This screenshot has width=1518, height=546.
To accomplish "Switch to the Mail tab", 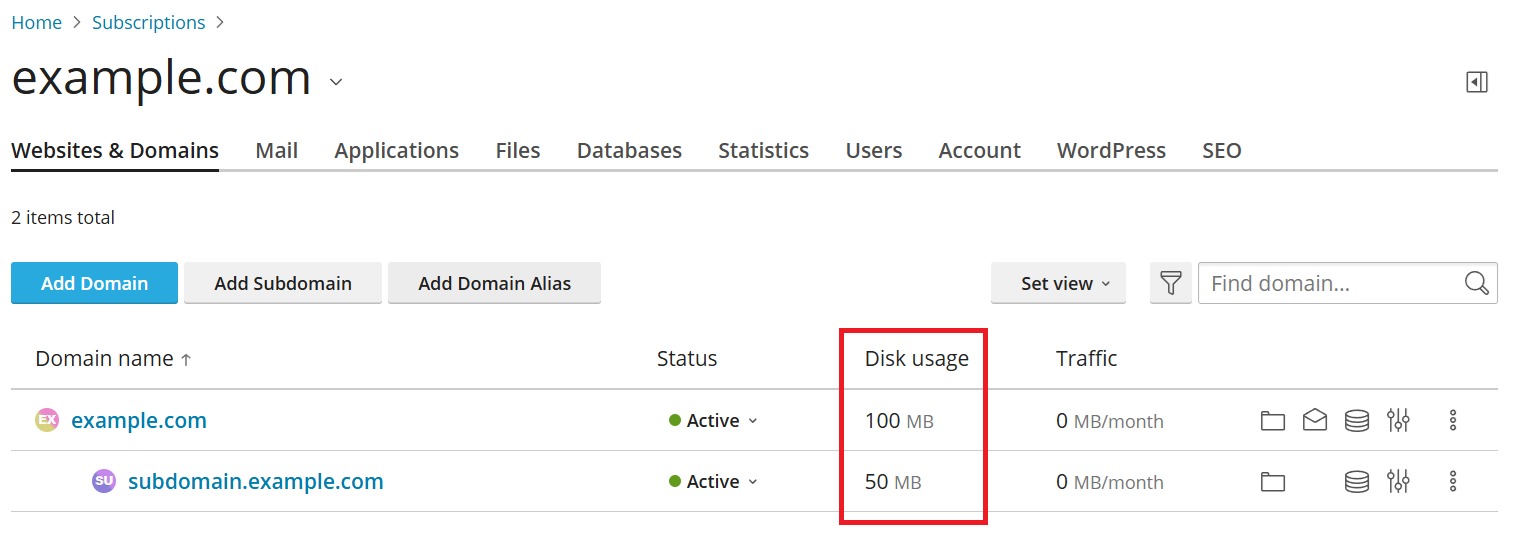I will (x=277, y=151).
